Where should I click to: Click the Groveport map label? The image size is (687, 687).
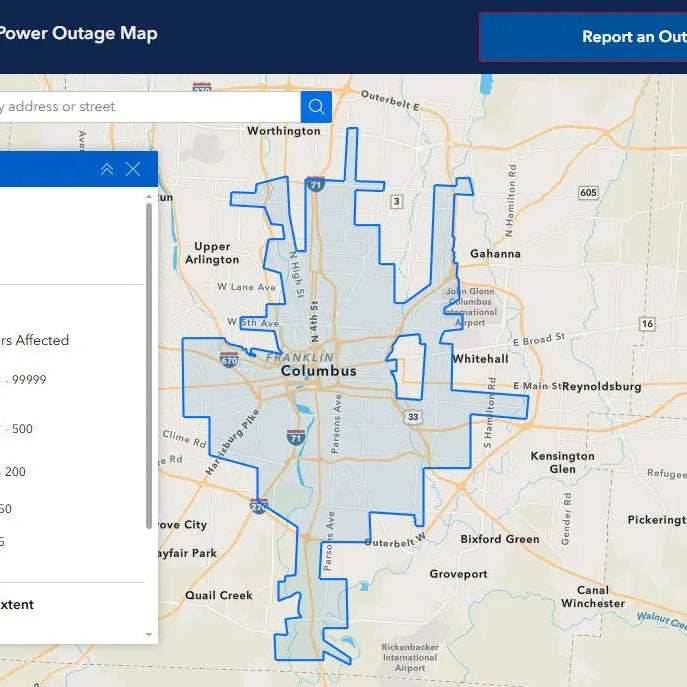point(458,574)
